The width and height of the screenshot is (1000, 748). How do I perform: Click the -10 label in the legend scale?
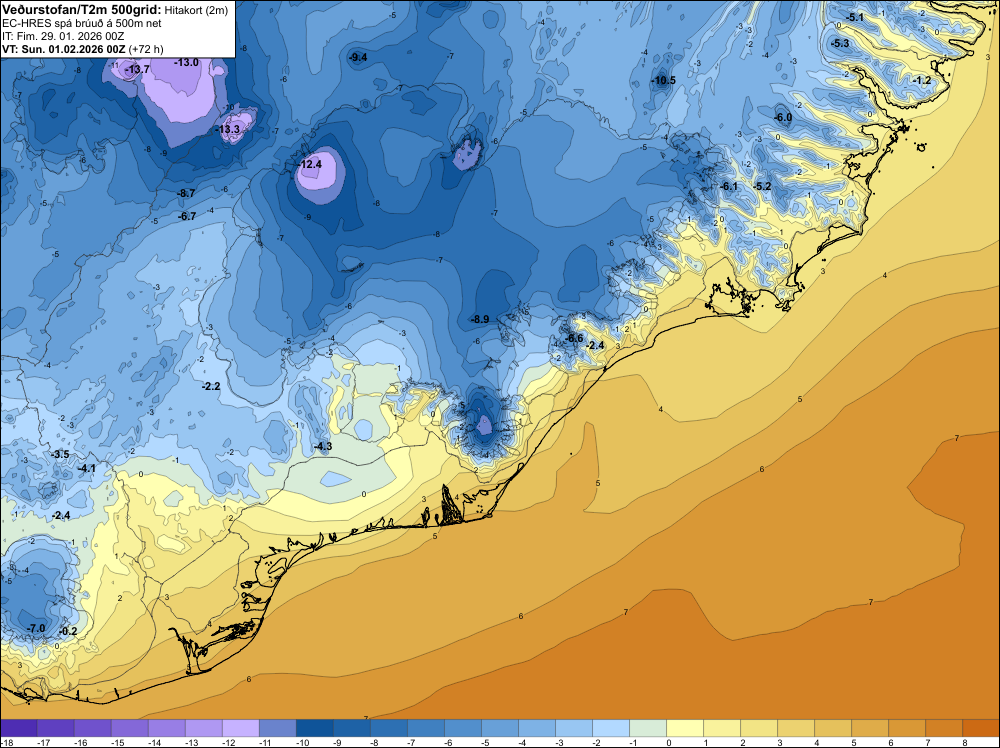[x=303, y=743]
